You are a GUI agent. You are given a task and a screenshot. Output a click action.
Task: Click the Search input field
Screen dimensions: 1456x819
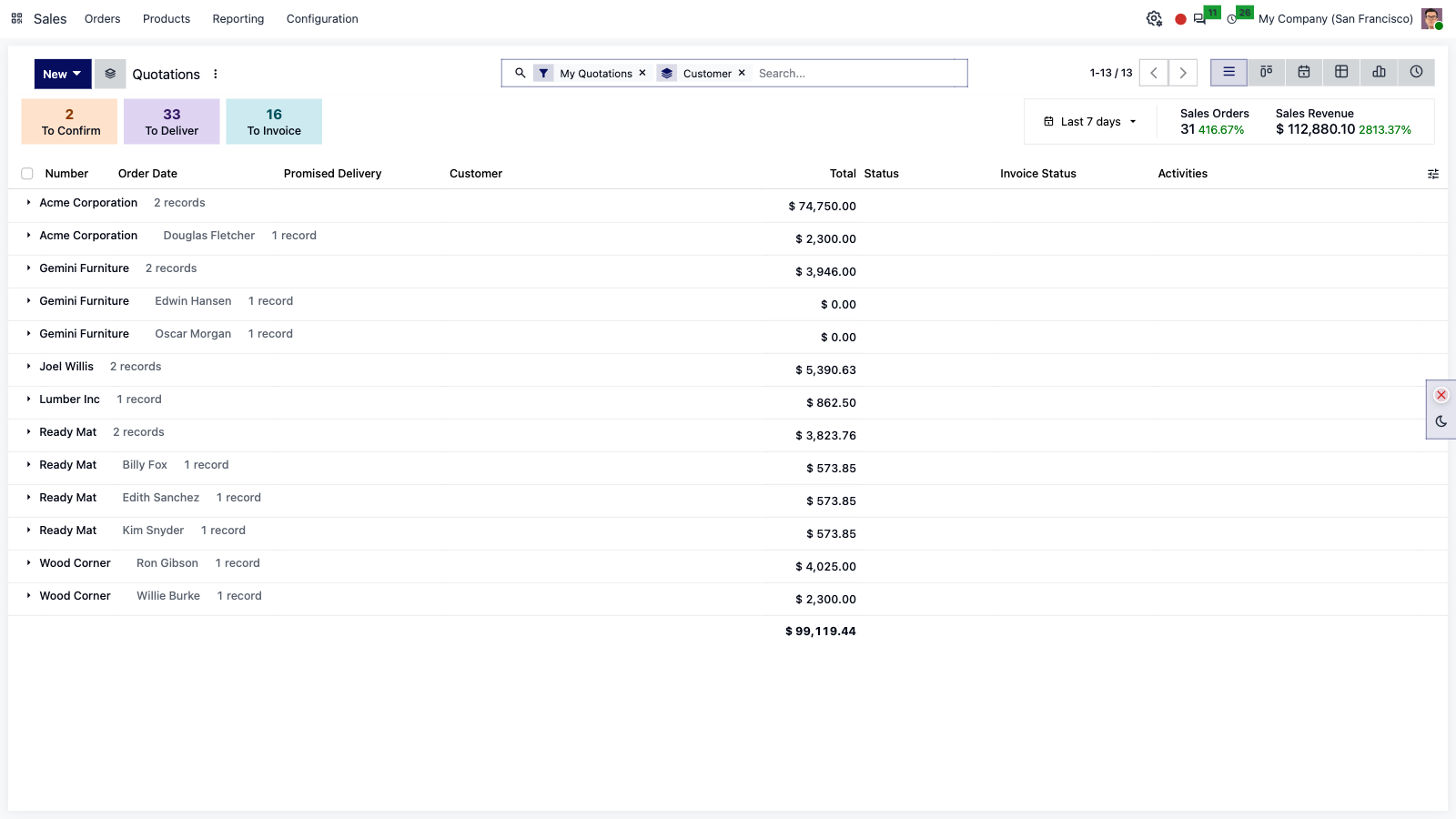pyautogui.click(x=859, y=73)
